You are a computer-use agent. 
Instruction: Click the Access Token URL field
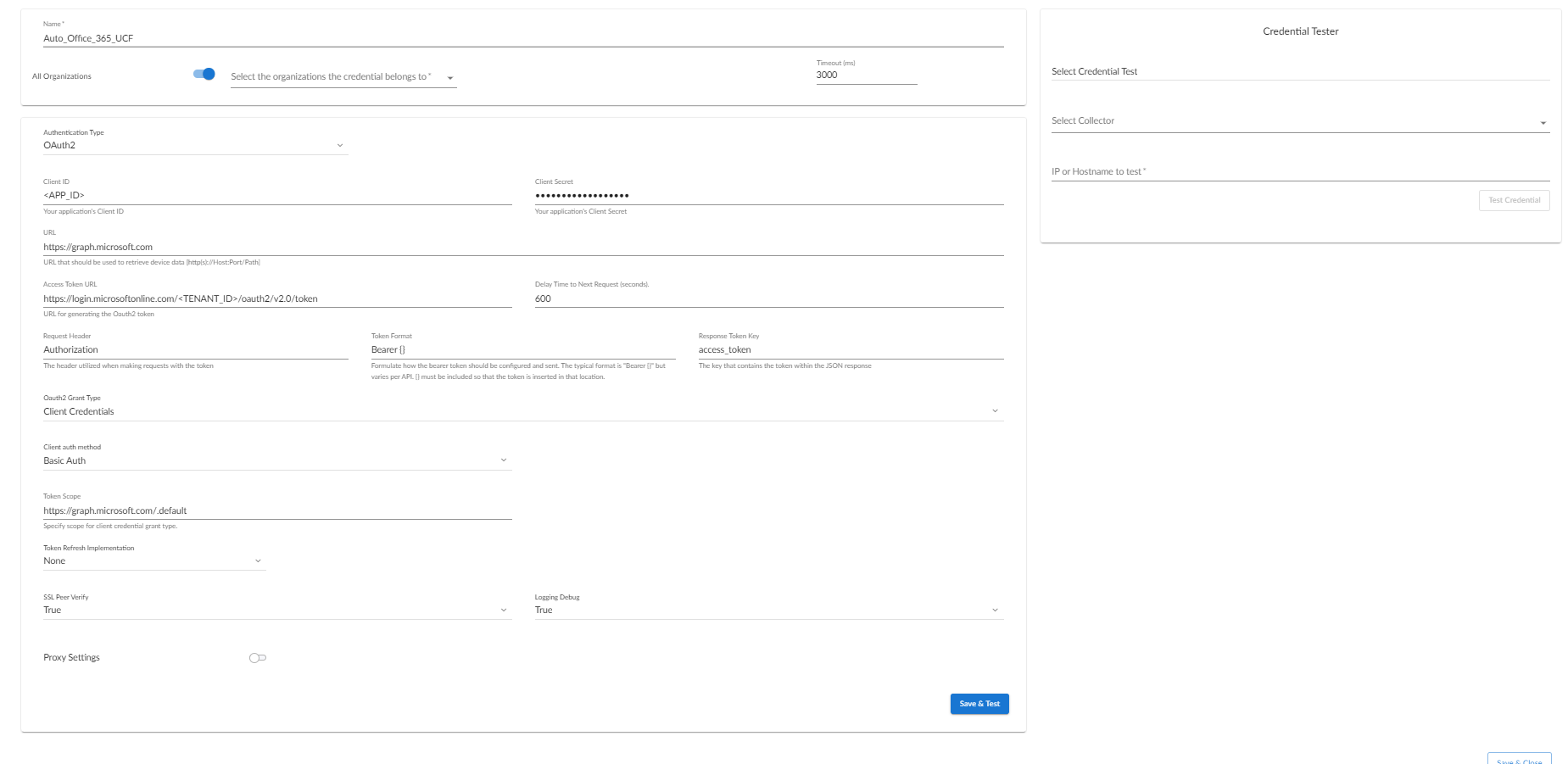[277, 298]
